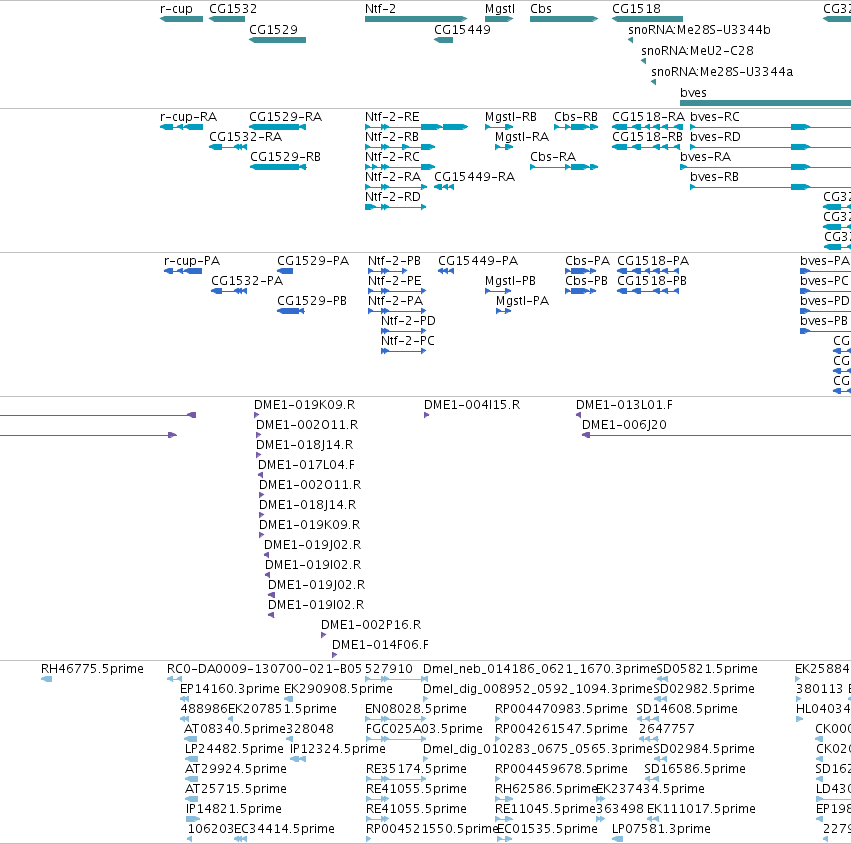Select the CG1518-RA transcript
This screenshot has height=844, width=851.
[x=647, y=127]
